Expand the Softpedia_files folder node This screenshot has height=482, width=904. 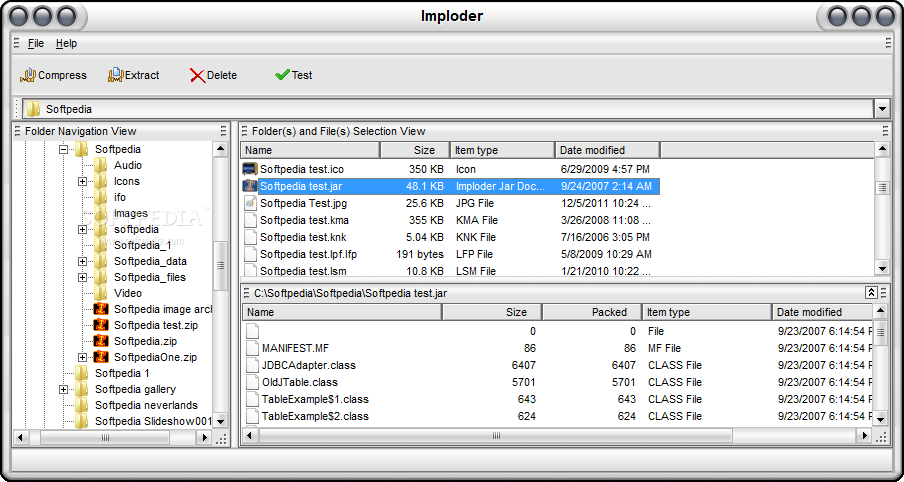click(x=82, y=277)
